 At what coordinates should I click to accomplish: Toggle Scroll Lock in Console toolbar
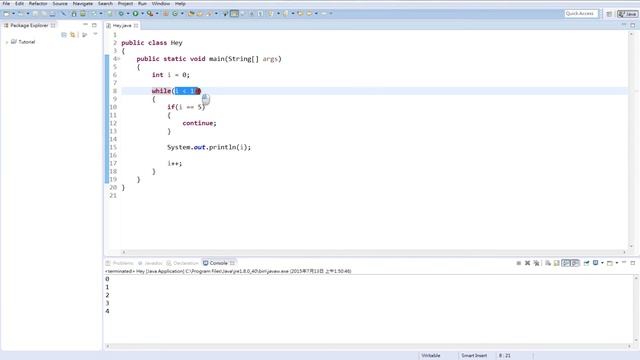pos(556,263)
